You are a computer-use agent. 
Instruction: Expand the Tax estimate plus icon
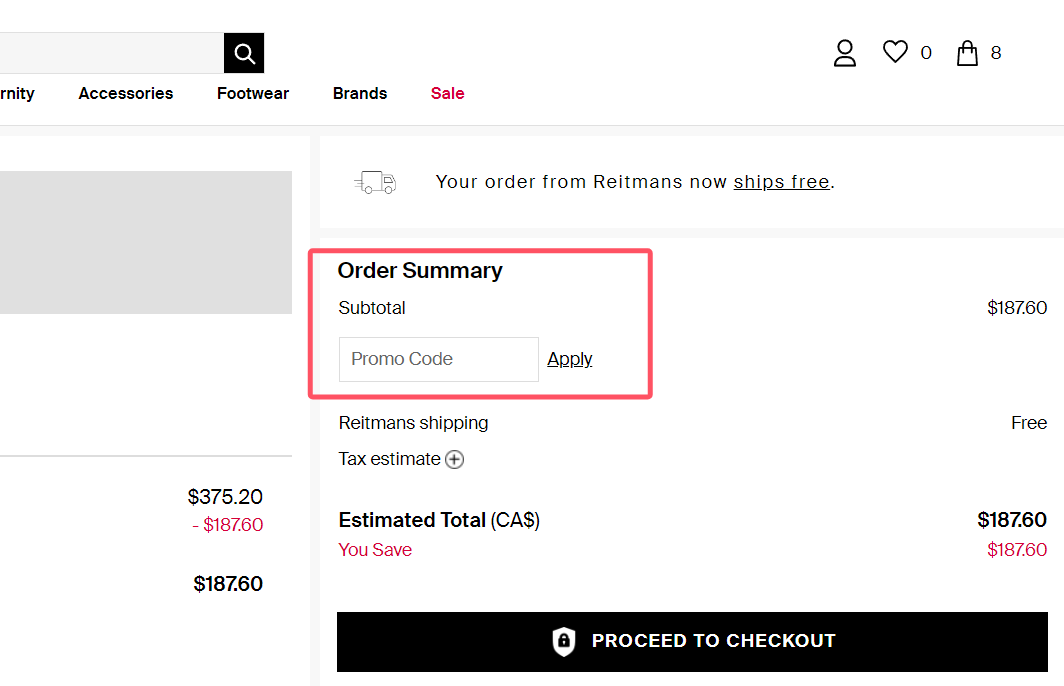(455, 460)
